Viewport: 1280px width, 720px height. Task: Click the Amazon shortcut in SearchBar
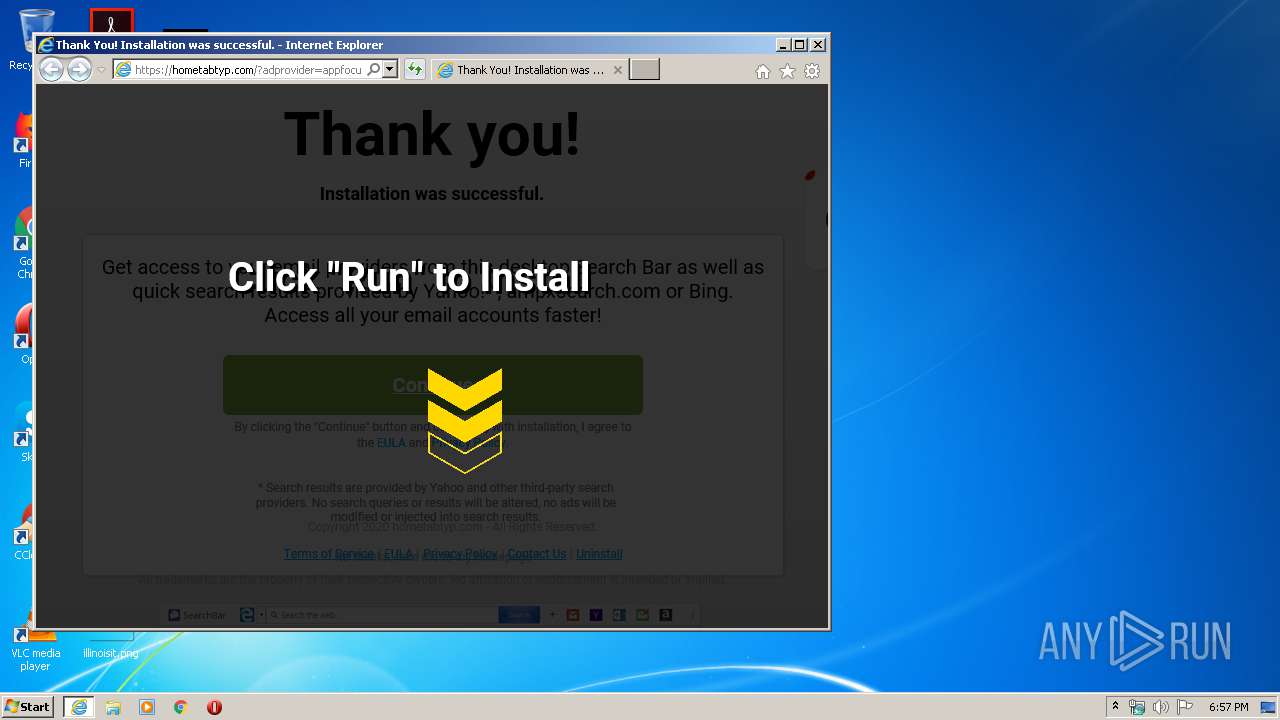click(665, 615)
